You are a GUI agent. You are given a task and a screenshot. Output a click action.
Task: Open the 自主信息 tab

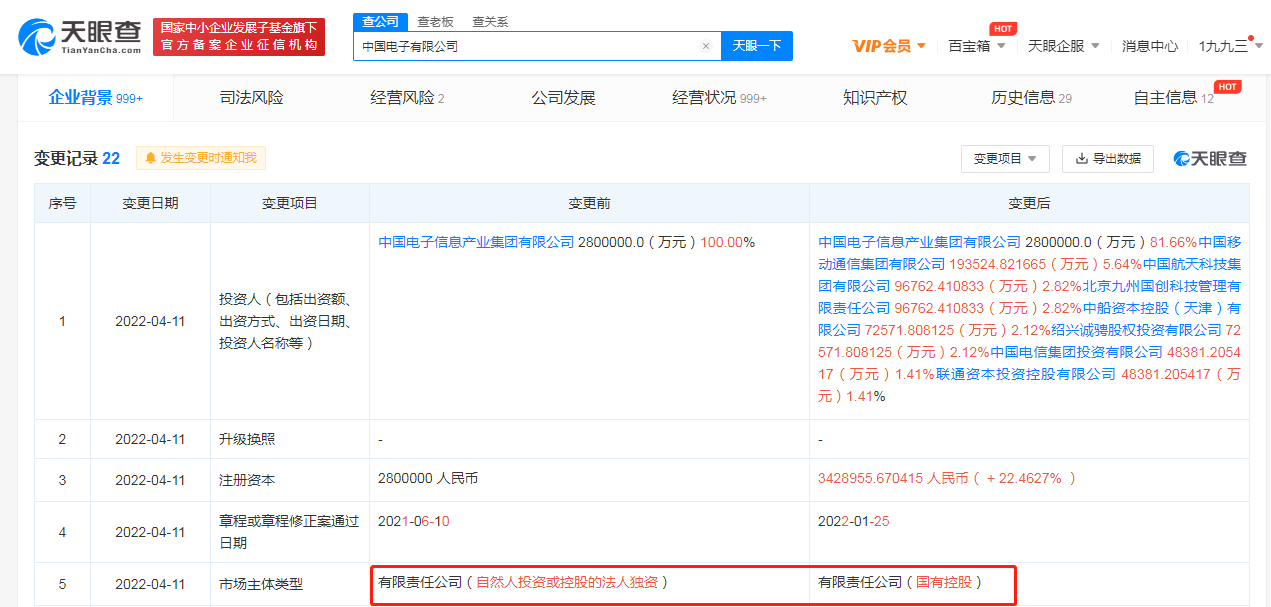point(1173,98)
